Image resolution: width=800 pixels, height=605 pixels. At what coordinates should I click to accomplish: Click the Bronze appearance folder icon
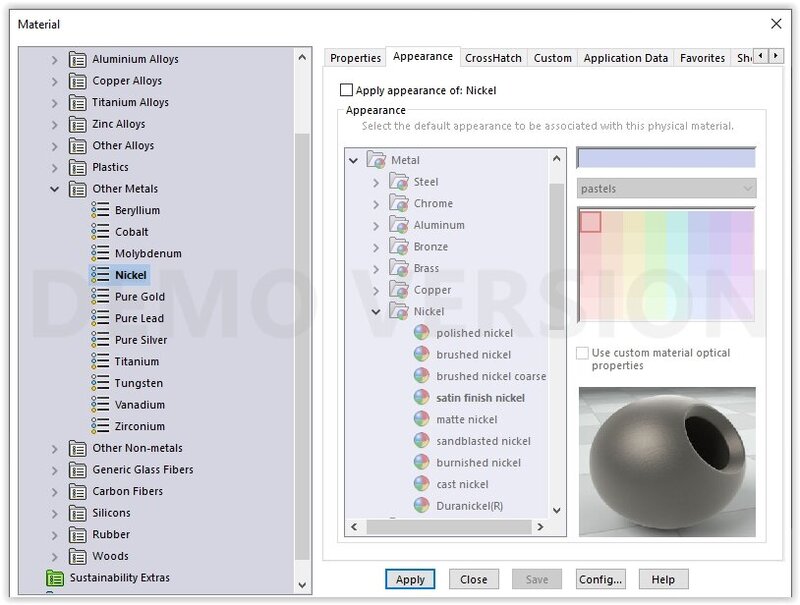(x=399, y=246)
